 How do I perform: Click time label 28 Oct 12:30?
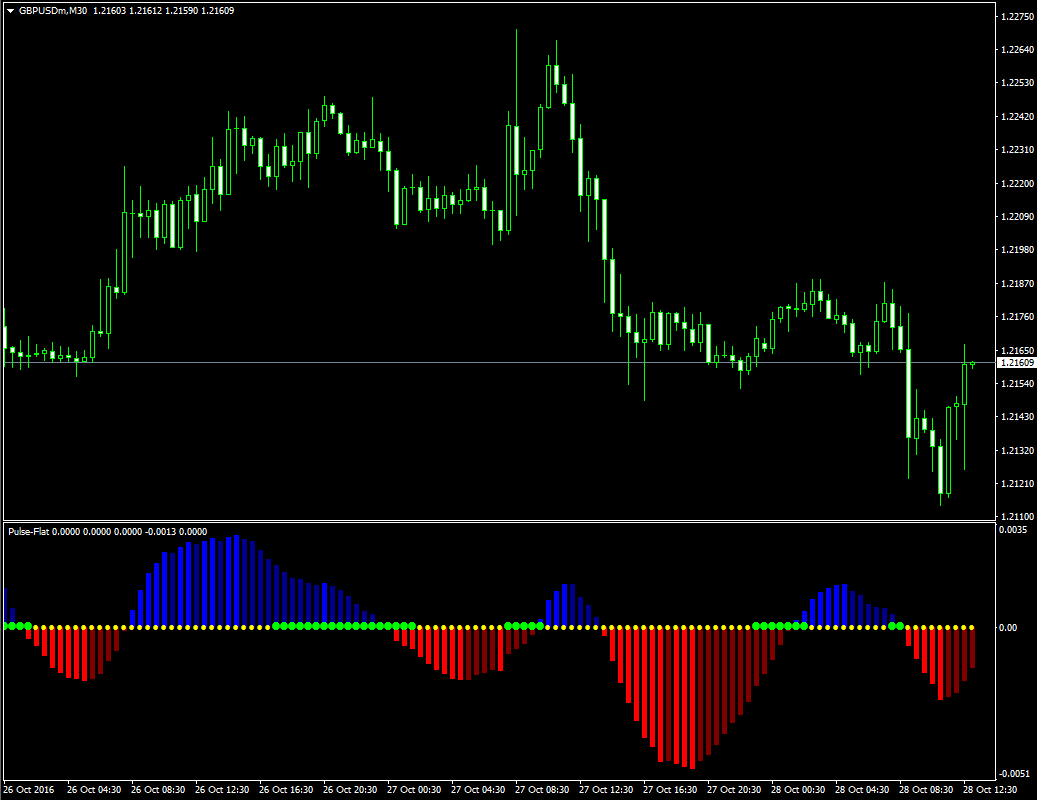tap(990, 789)
